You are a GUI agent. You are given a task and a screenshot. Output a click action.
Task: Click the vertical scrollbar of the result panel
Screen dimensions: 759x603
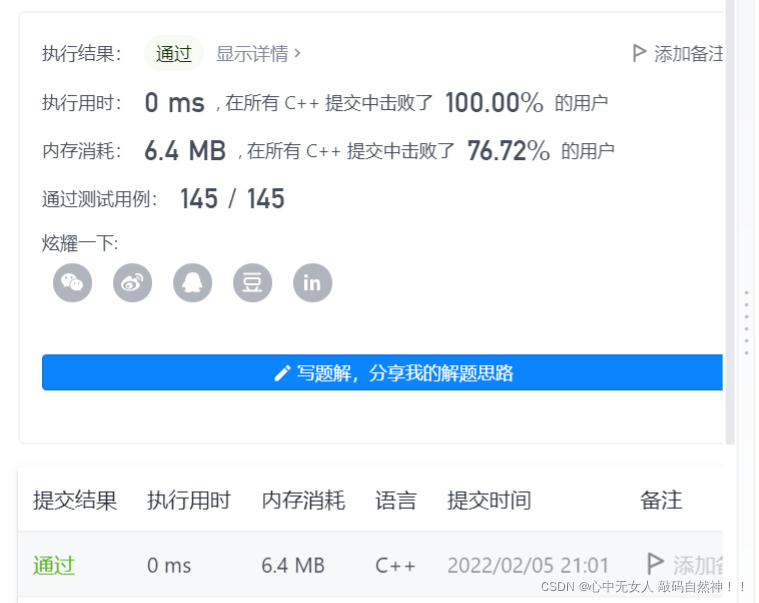click(x=730, y=223)
